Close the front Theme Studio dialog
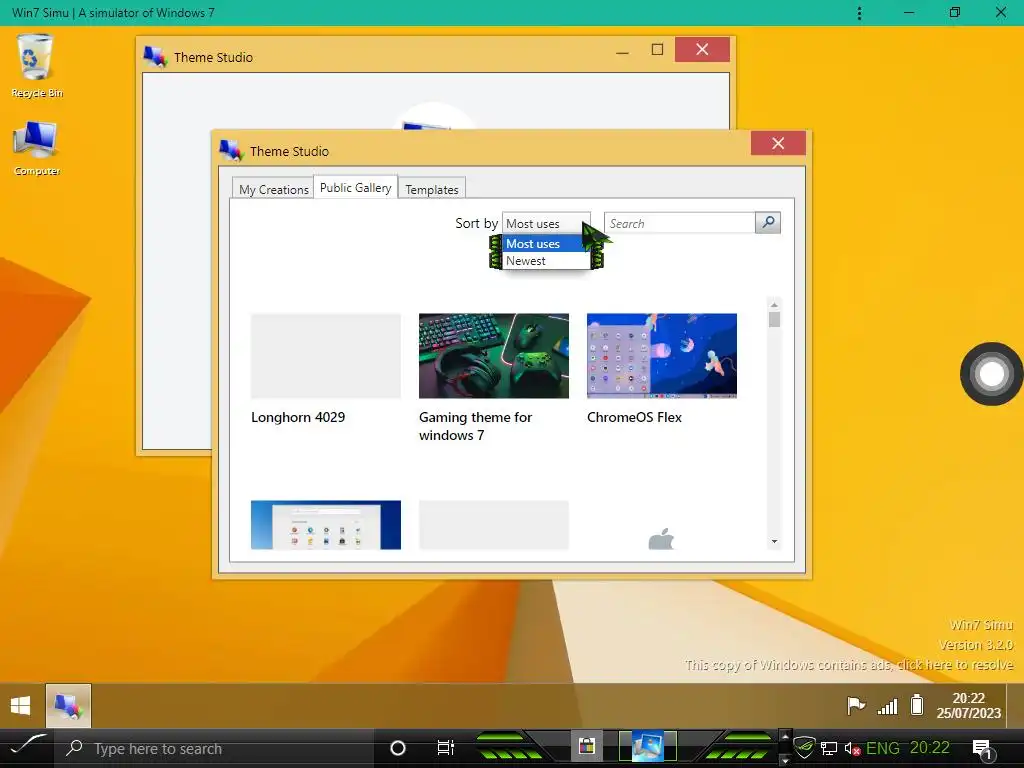 click(778, 143)
